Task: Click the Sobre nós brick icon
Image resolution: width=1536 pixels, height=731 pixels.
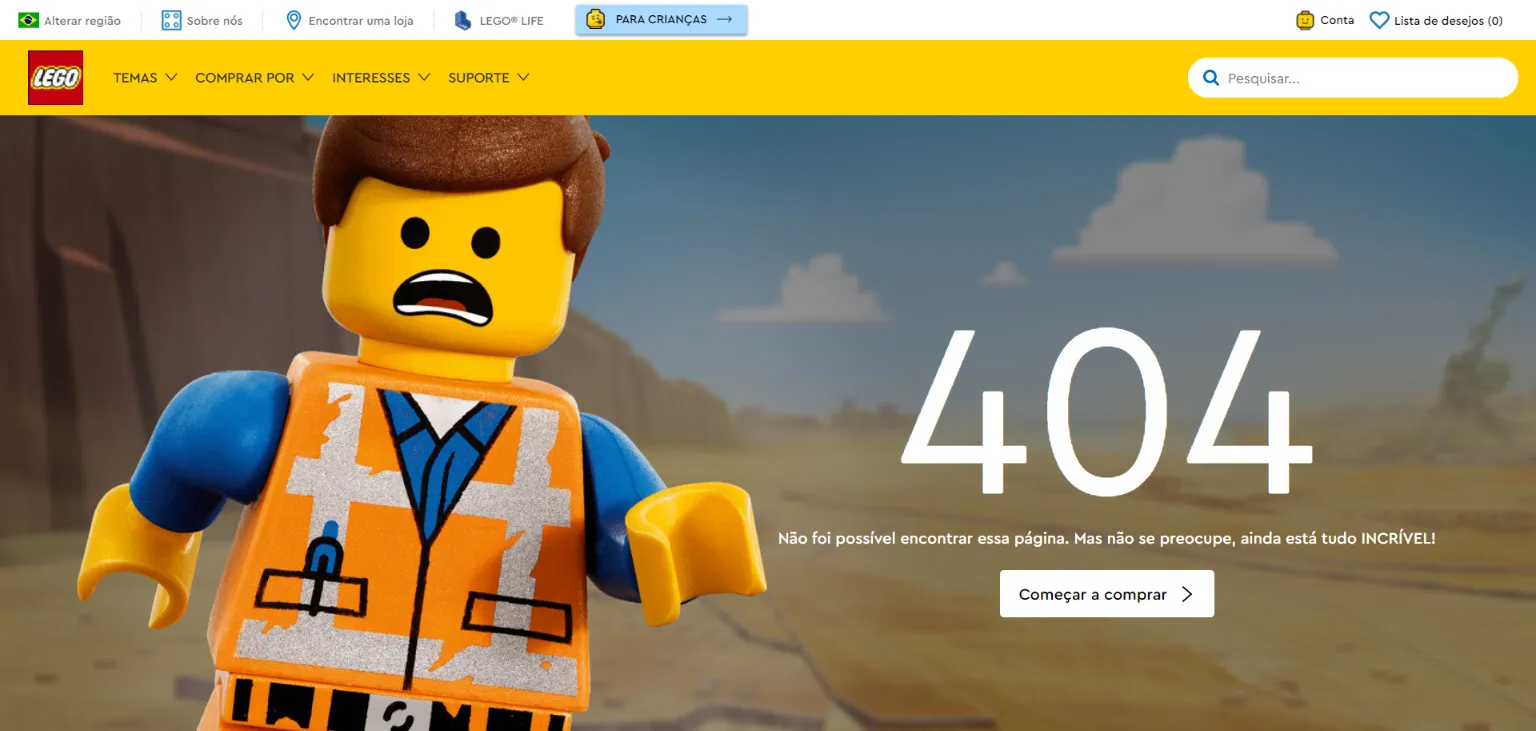Action: (172, 20)
